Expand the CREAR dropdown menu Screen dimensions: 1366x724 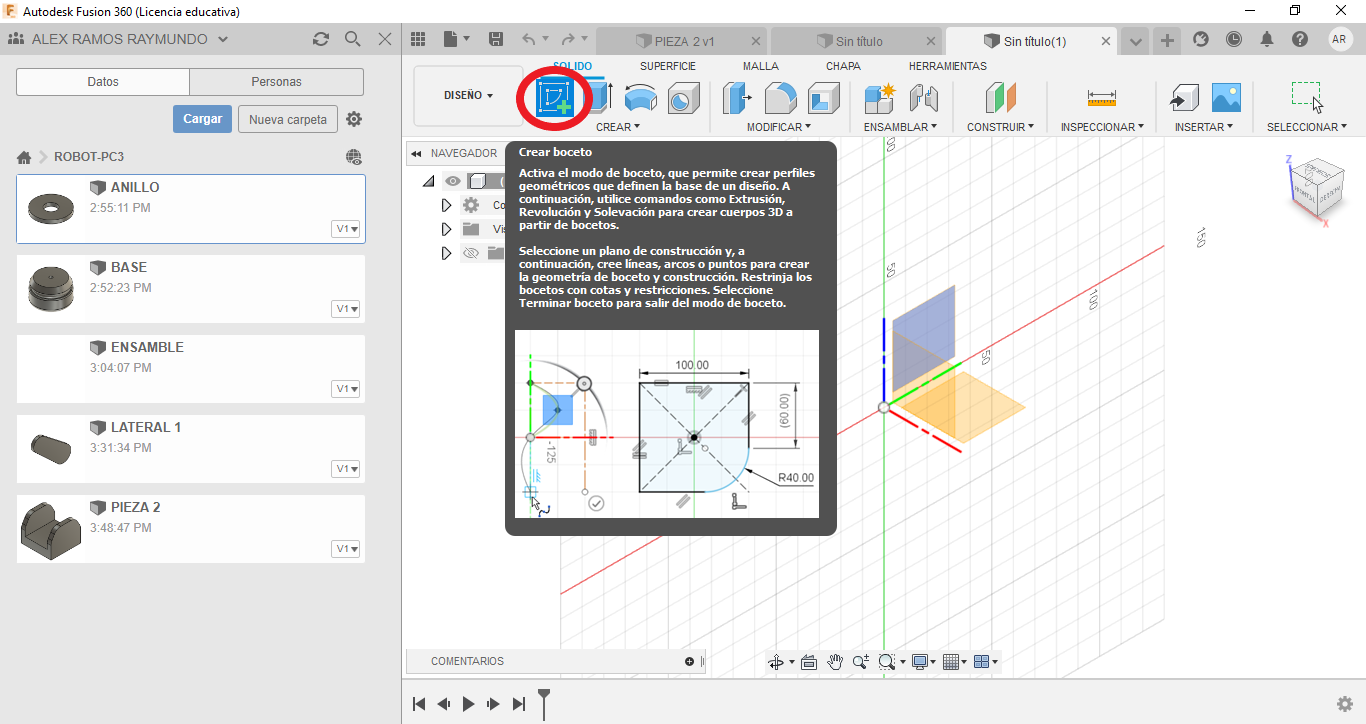(x=617, y=127)
